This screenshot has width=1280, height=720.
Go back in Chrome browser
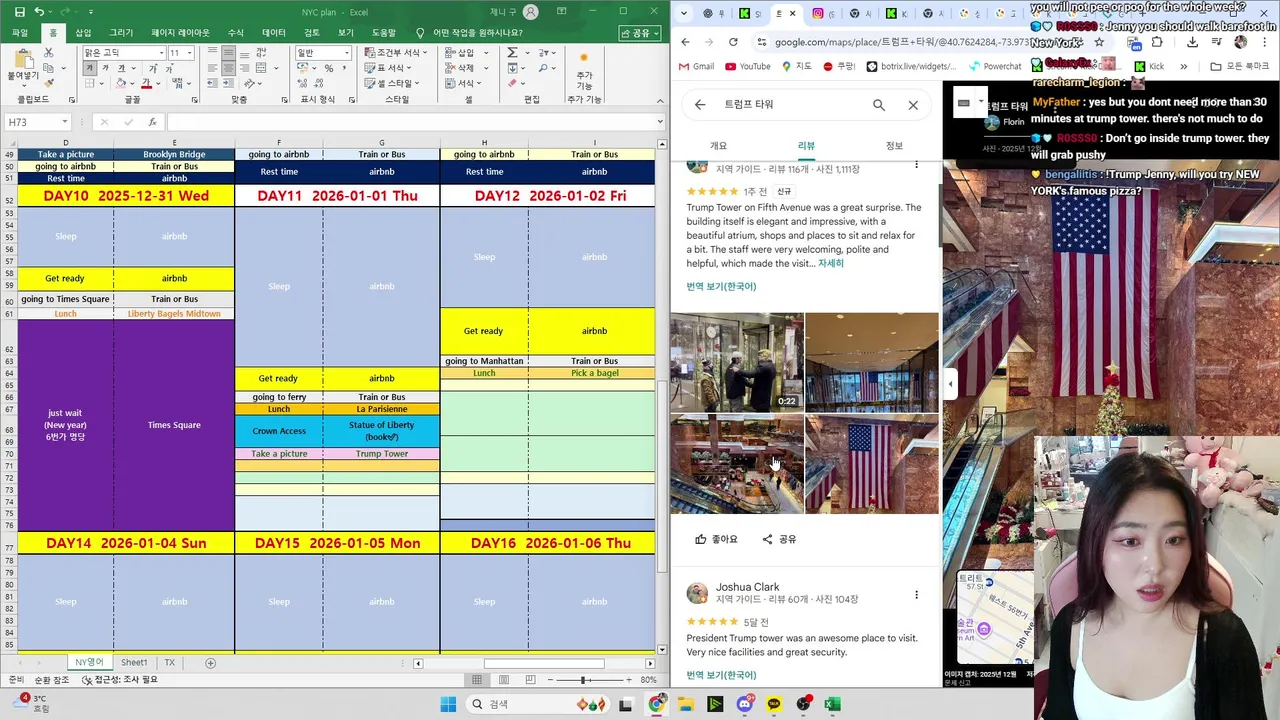(x=685, y=42)
